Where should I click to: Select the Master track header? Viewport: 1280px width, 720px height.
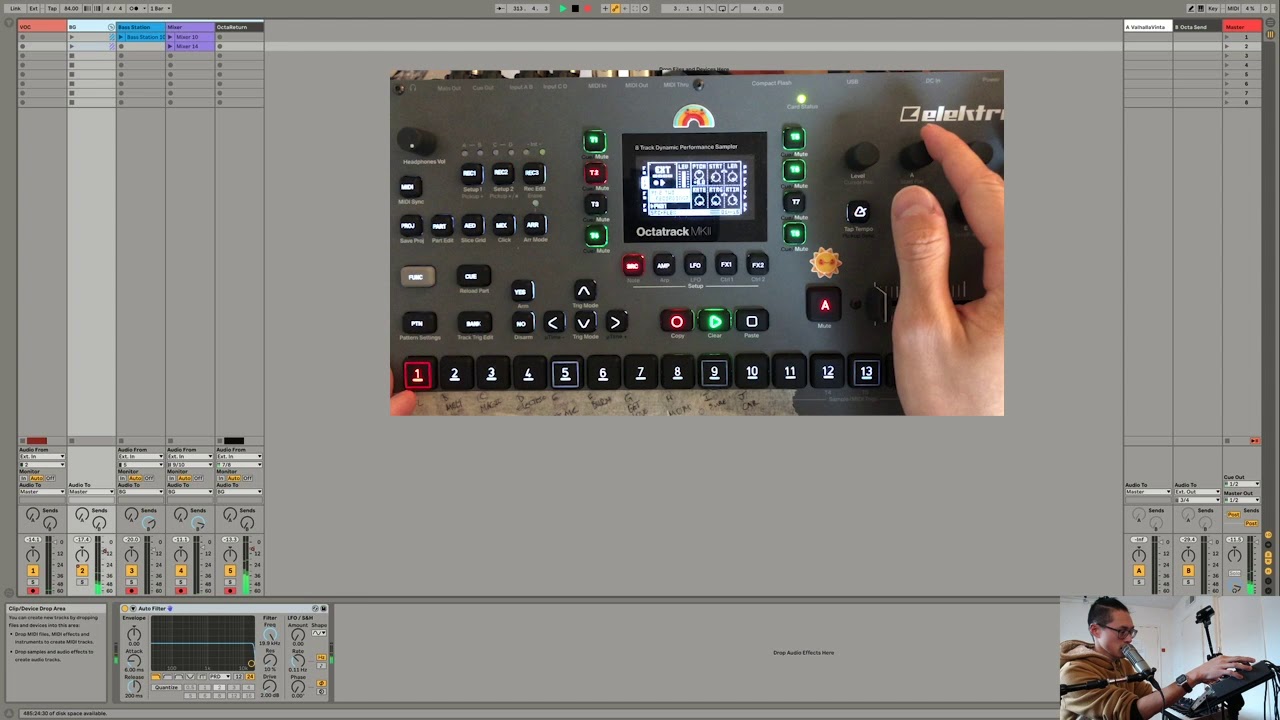[x=1243, y=27]
